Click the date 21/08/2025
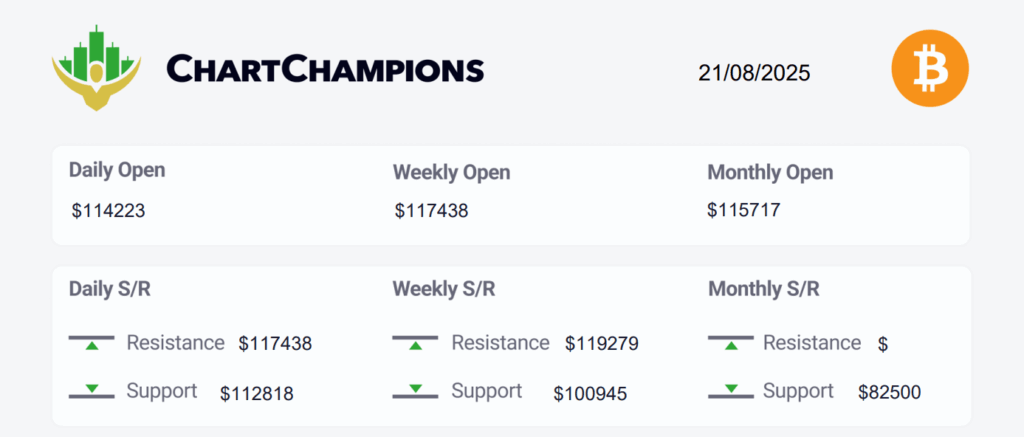This screenshot has height=437, width=1024. pos(754,73)
